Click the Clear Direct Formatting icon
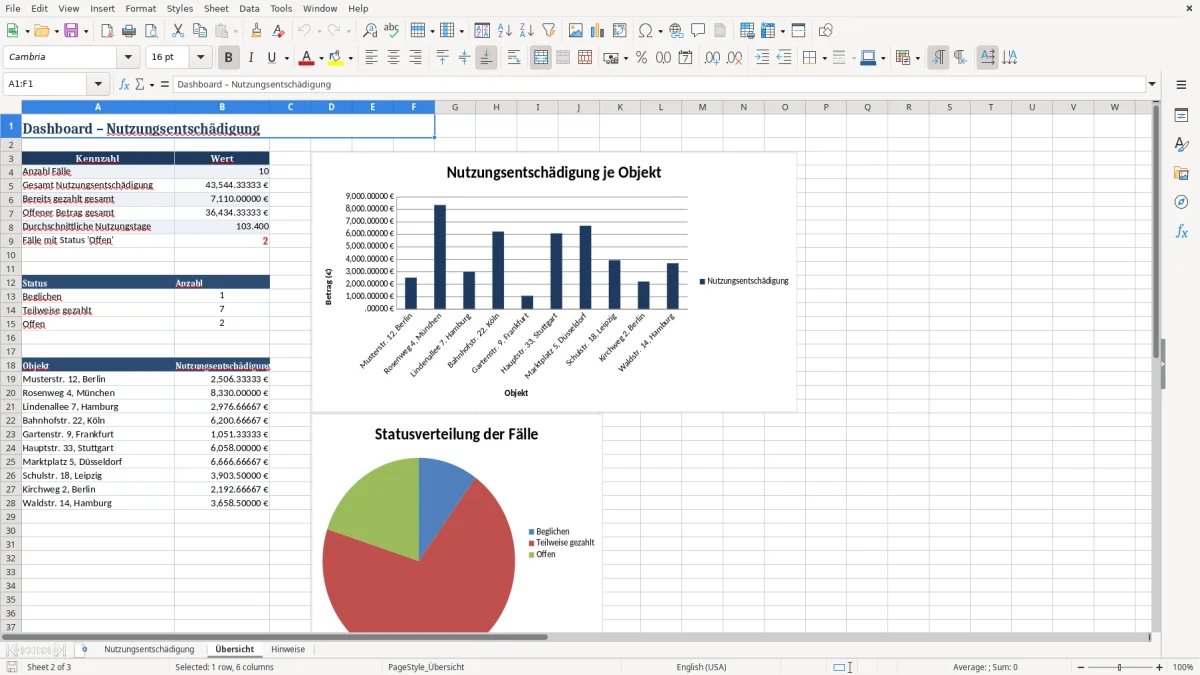The width and height of the screenshot is (1200, 675). click(x=278, y=31)
